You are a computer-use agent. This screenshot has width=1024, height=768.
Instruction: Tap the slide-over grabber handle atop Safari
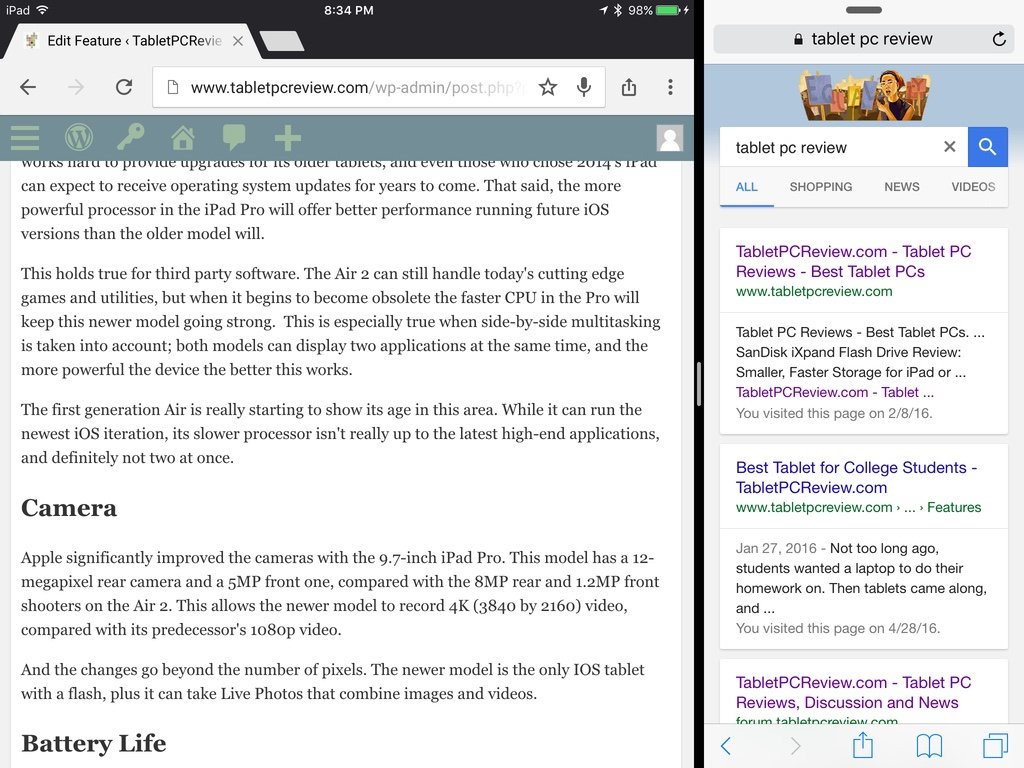[863, 10]
